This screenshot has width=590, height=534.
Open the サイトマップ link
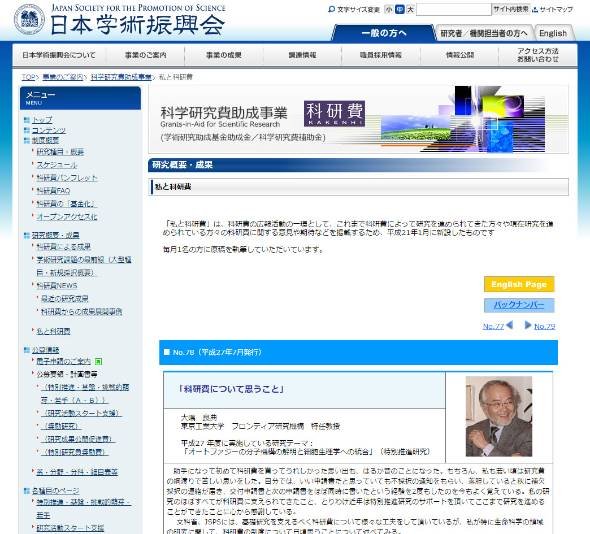click(x=556, y=9)
